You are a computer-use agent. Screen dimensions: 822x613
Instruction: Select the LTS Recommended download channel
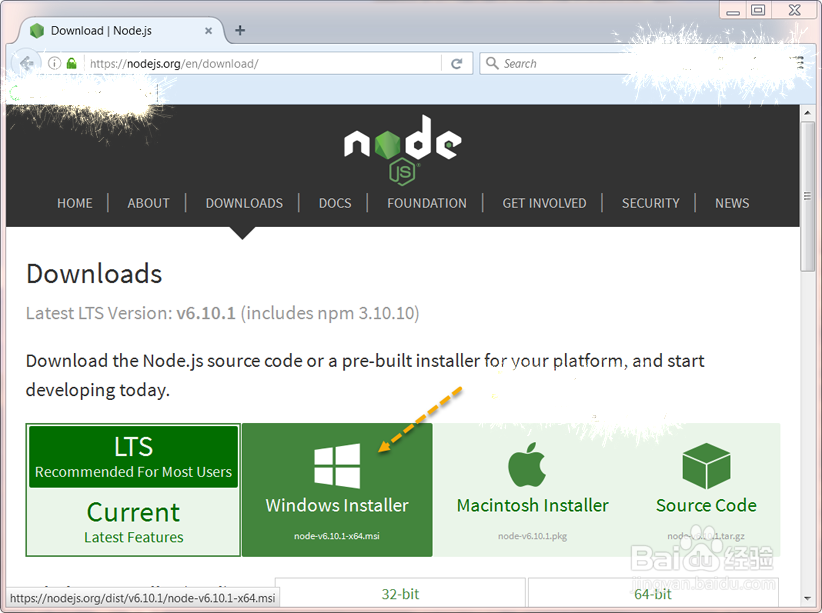pyautogui.click(x=132, y=457)
